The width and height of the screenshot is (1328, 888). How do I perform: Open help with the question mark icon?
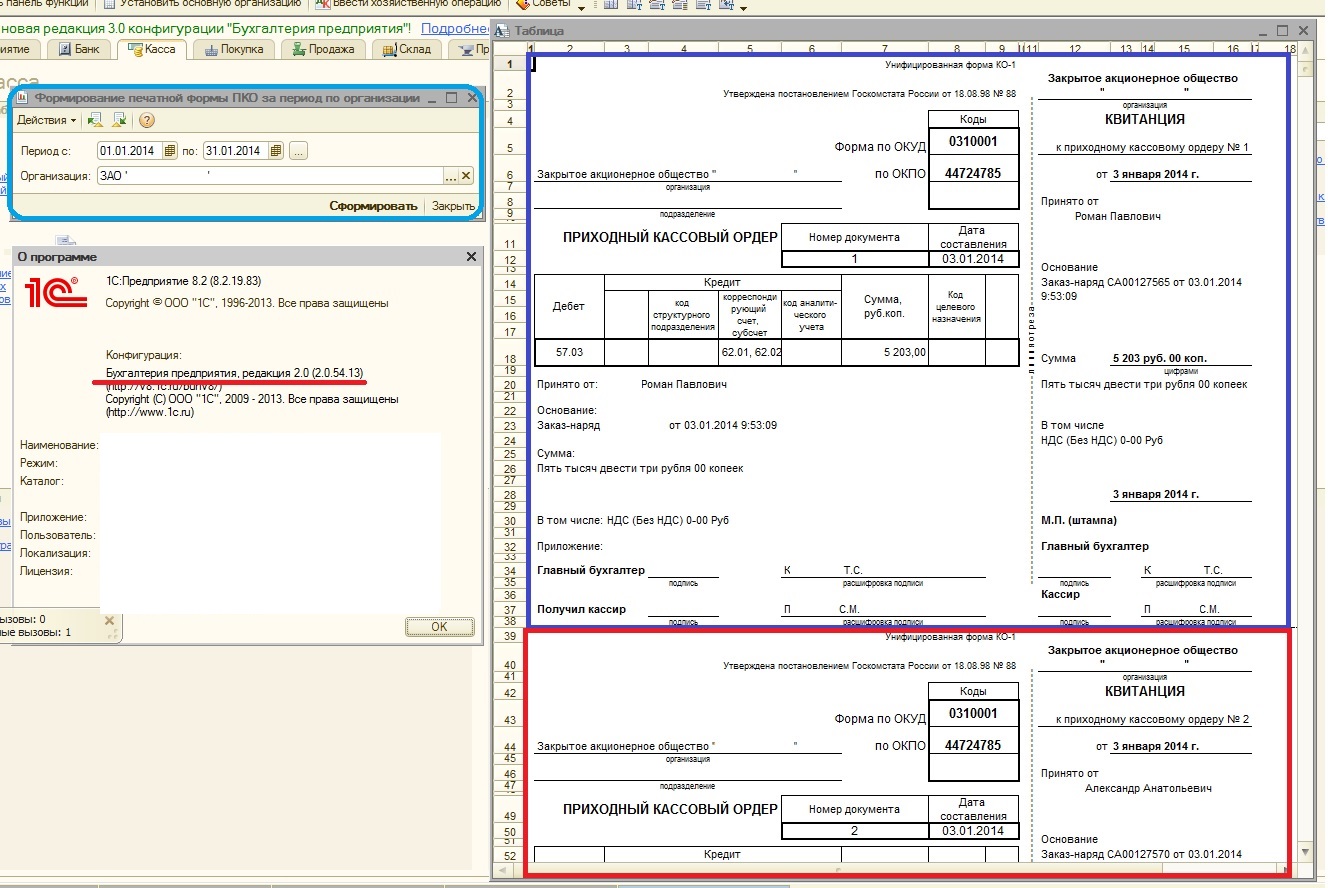tap(146, 120)
